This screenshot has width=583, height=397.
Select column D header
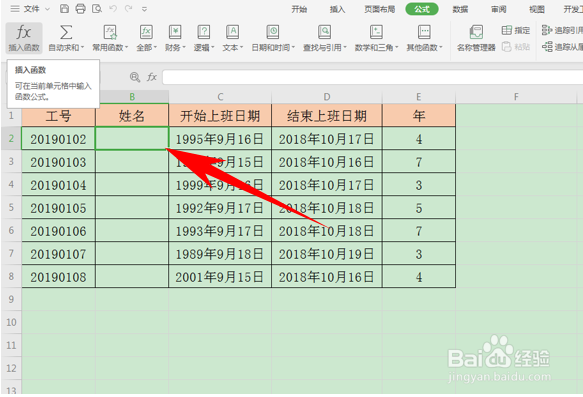(x=326, y=97)
